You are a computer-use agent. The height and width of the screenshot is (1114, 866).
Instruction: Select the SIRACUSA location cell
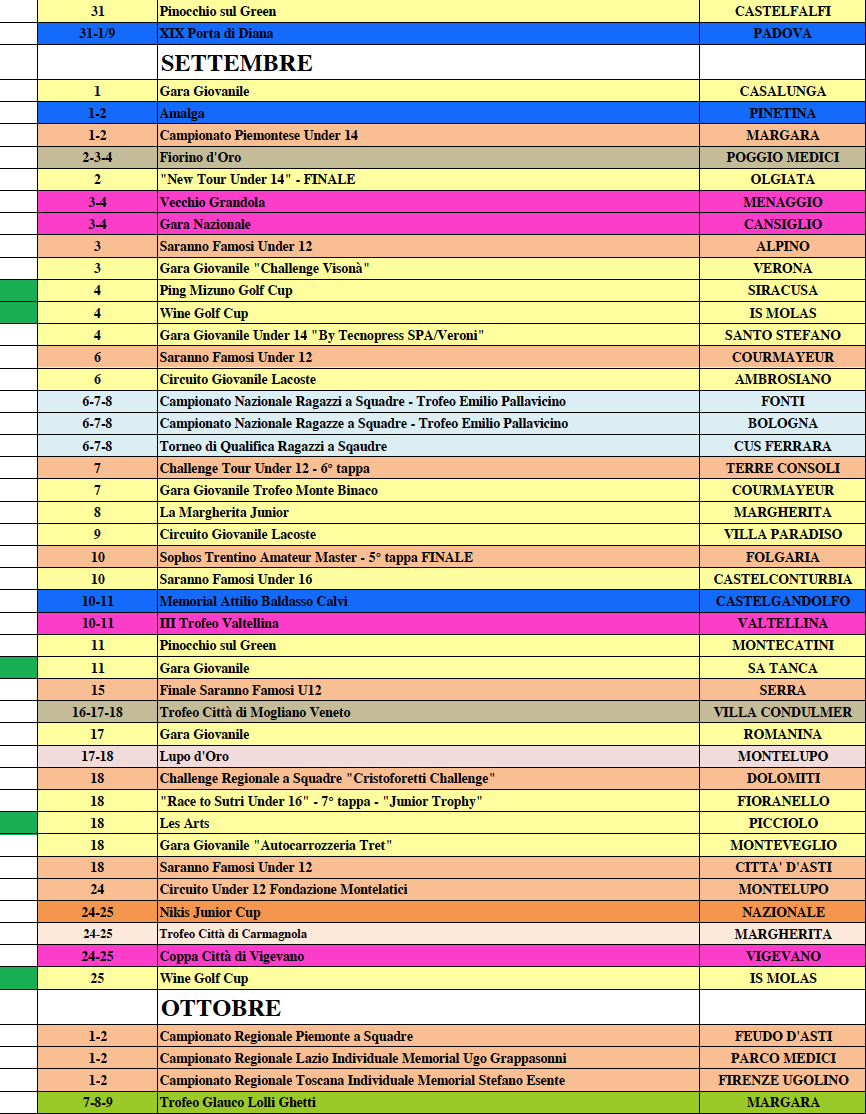point(782,290)
